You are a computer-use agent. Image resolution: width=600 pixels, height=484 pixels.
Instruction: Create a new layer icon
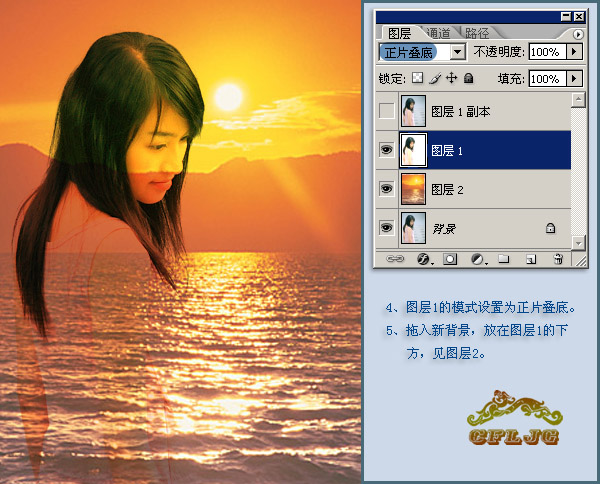531,259
